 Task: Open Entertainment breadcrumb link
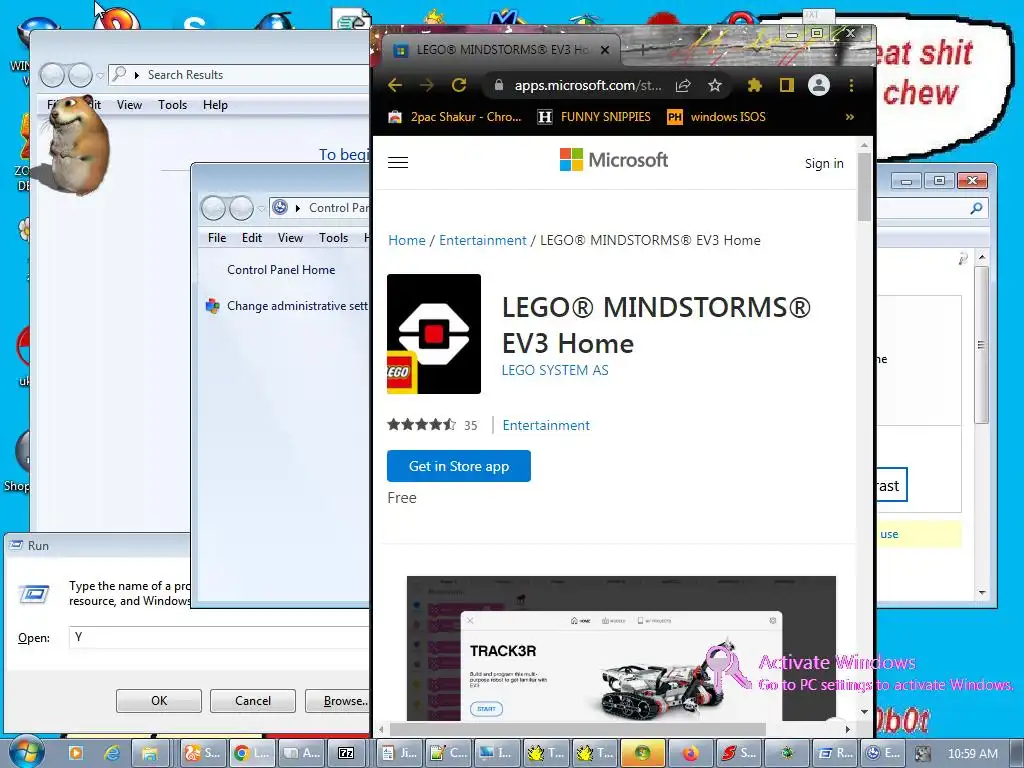pyautogui.click(x=483, y=240)
